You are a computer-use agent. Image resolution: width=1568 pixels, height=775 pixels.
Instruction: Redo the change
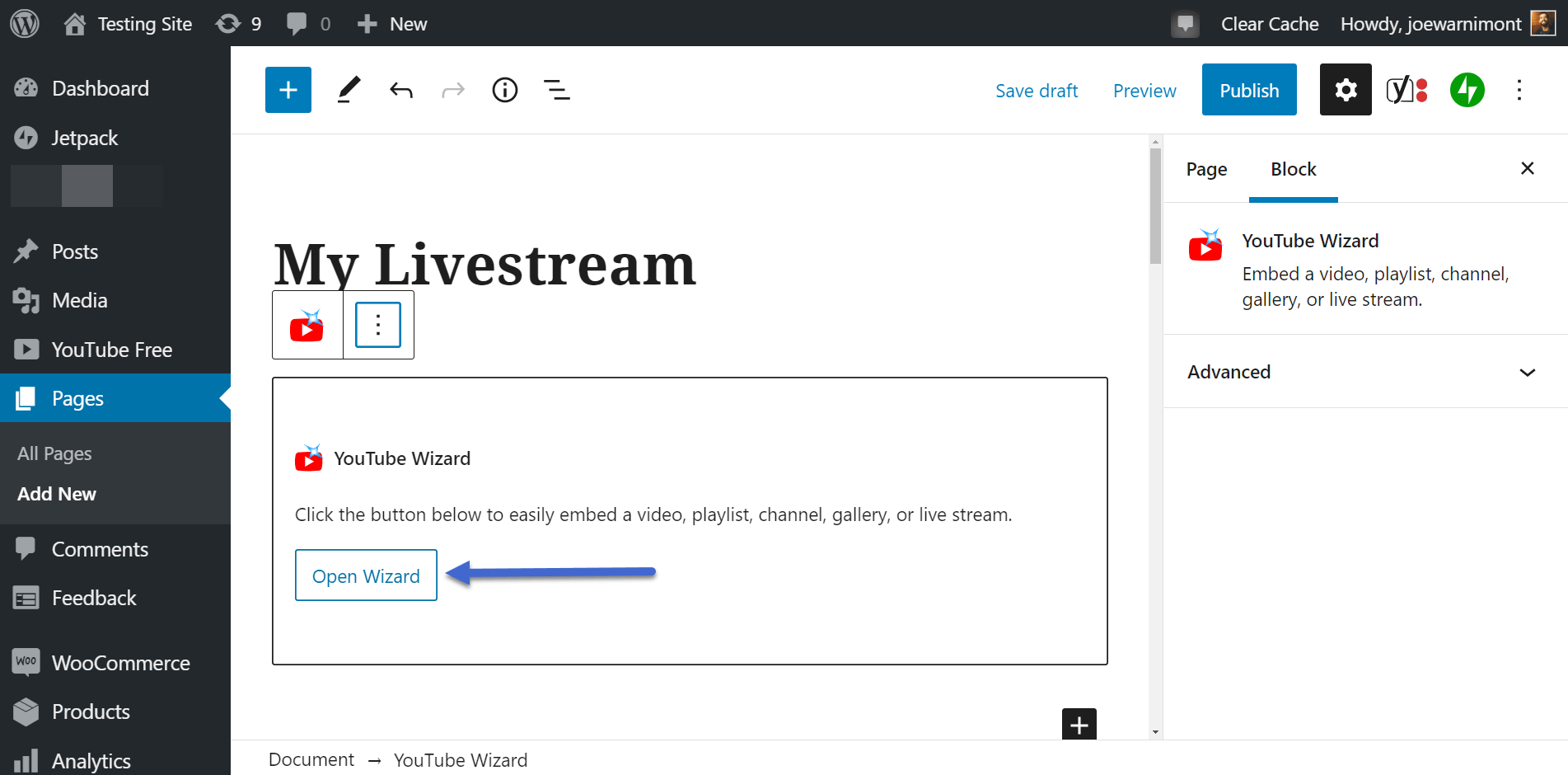click(453, 90)
